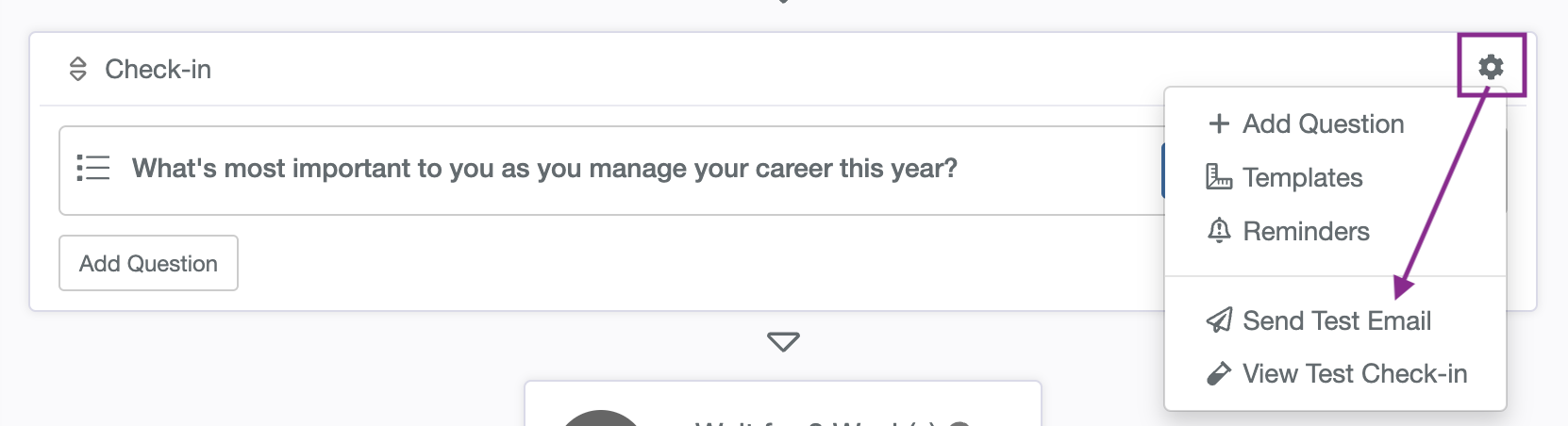
Task: Click the blue edge behind the menu
Action: pos(1163,171)
